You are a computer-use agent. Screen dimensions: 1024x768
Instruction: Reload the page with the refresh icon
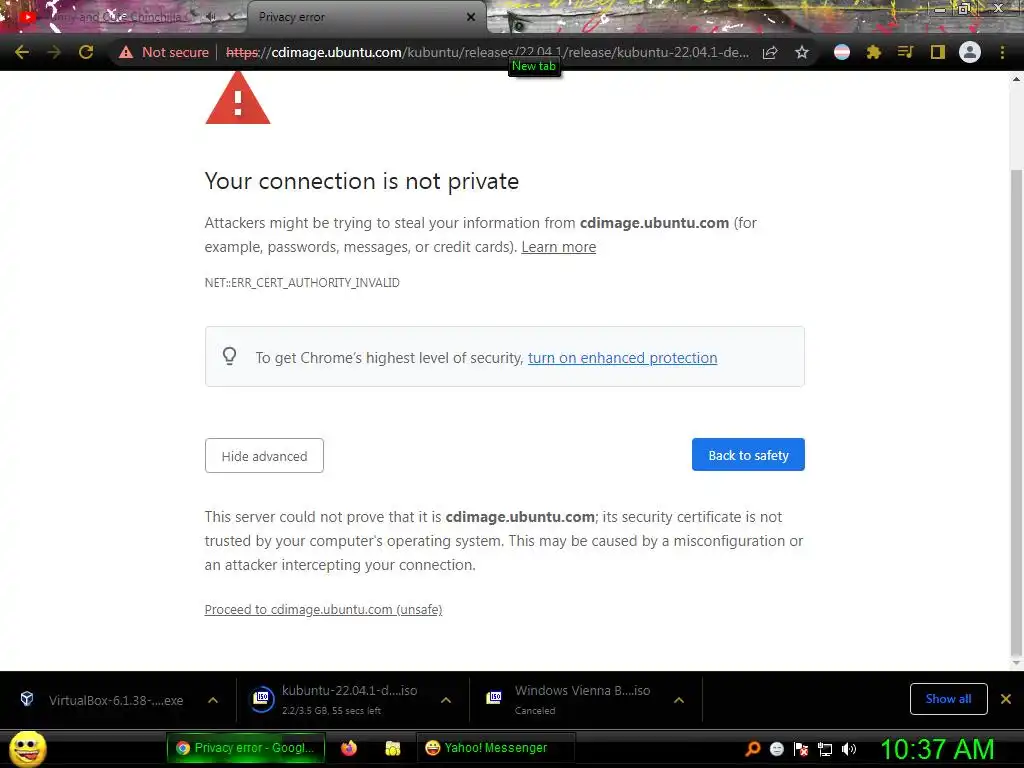point(86,52)
